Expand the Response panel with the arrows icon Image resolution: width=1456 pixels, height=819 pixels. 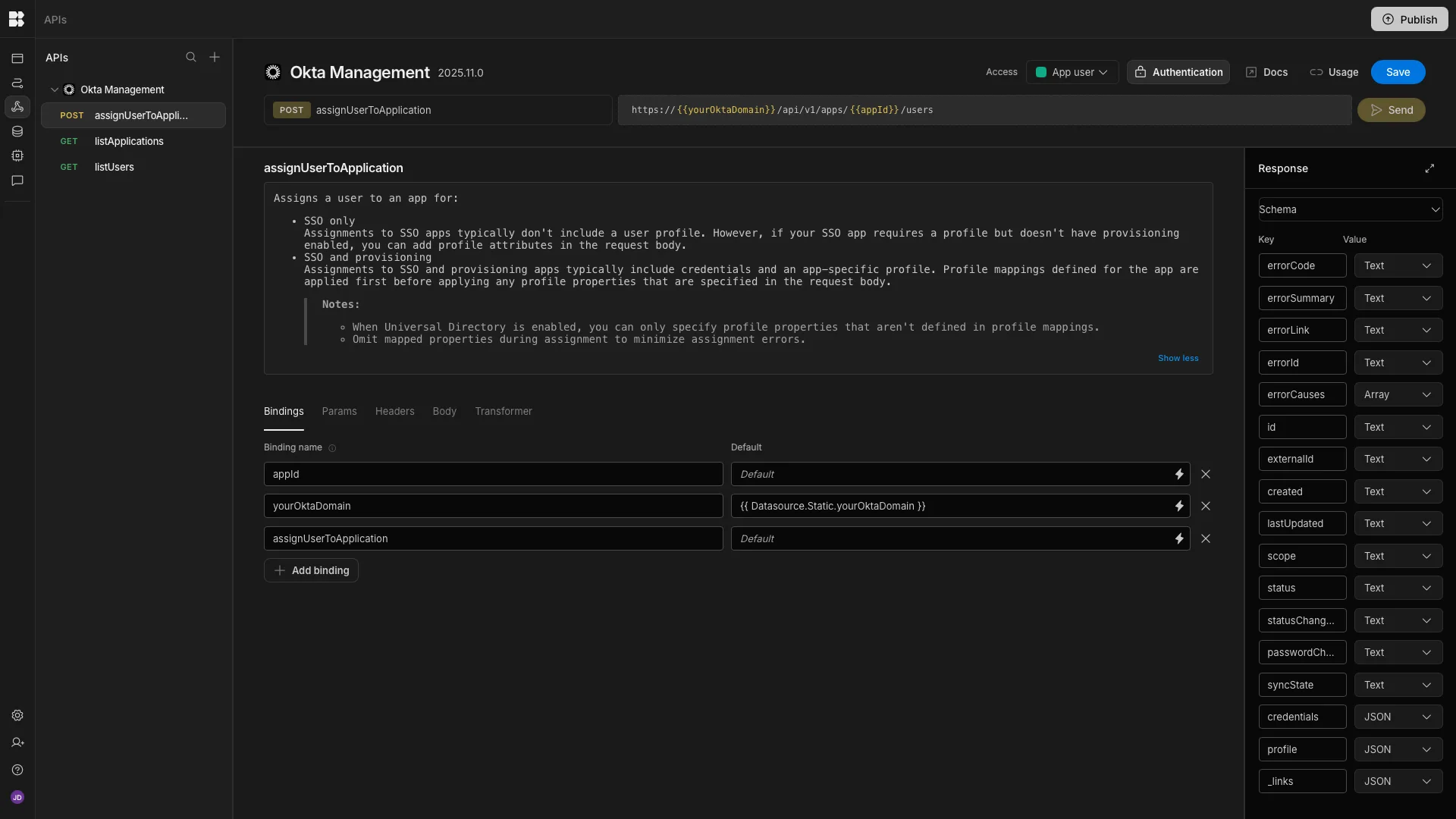(x=1429, y=168)
